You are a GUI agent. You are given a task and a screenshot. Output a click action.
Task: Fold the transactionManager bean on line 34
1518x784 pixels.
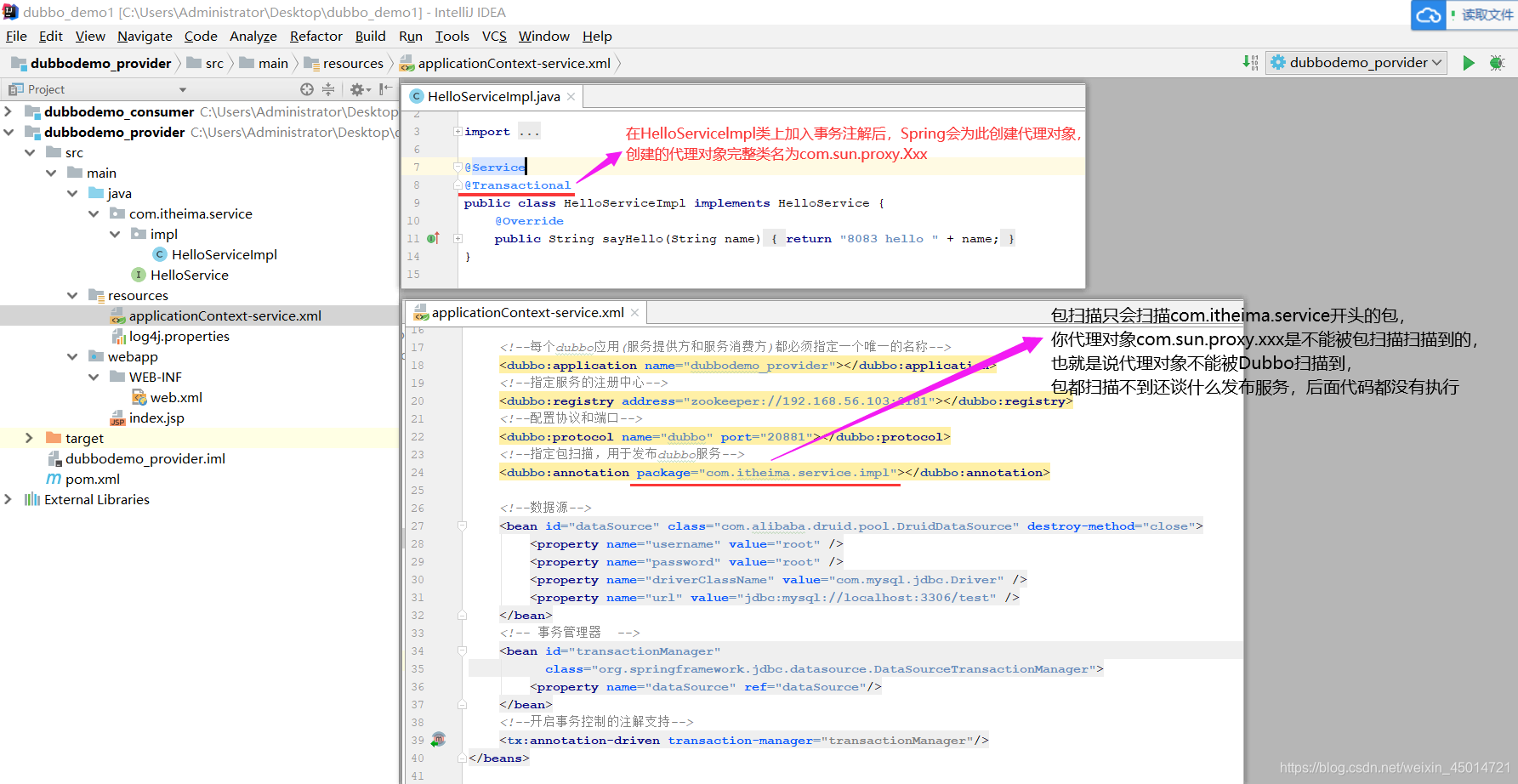pos(462,651)
